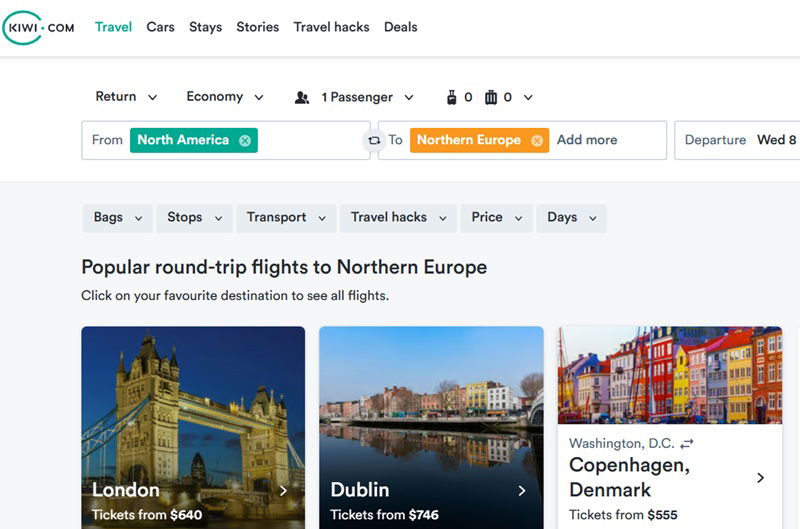800x529 pixels.
Task: Open the Economy cabin class dropdown
Action: (x=224, y=97)
